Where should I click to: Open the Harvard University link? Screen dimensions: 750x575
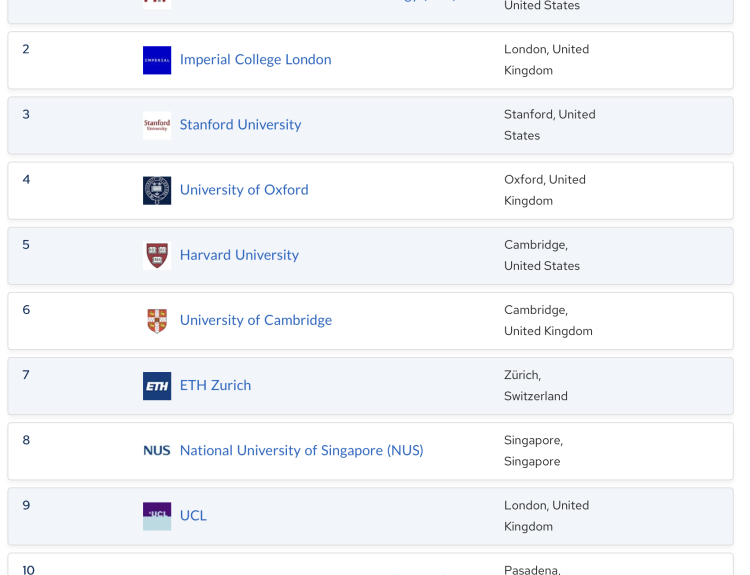[239, 255]
